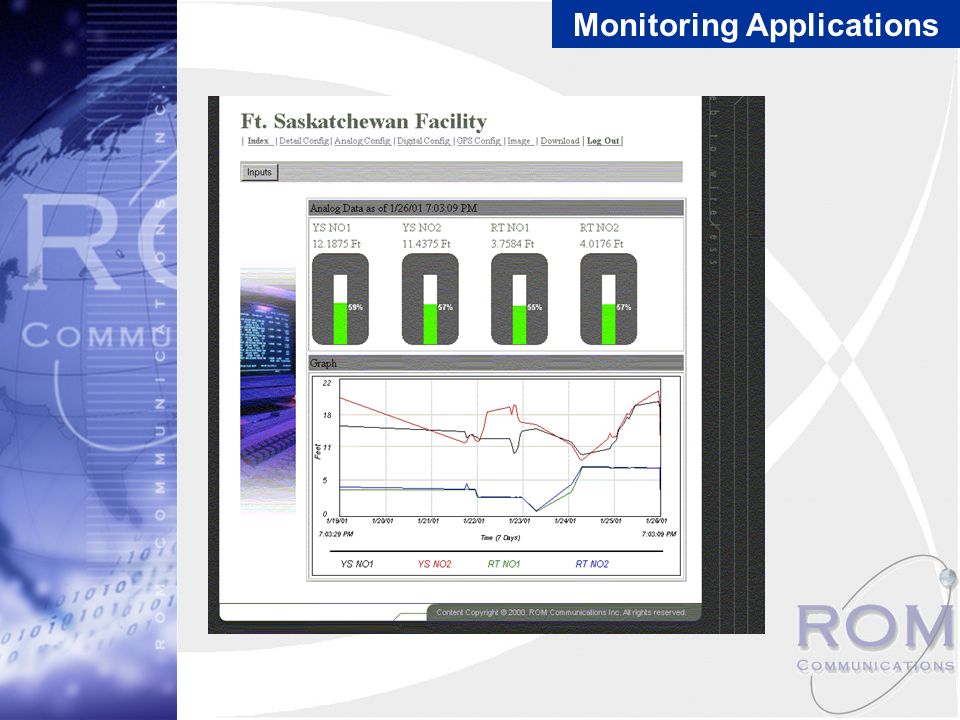Click the Analog Data timestamp header
This screenshot has height=720, width=960.
496,208
